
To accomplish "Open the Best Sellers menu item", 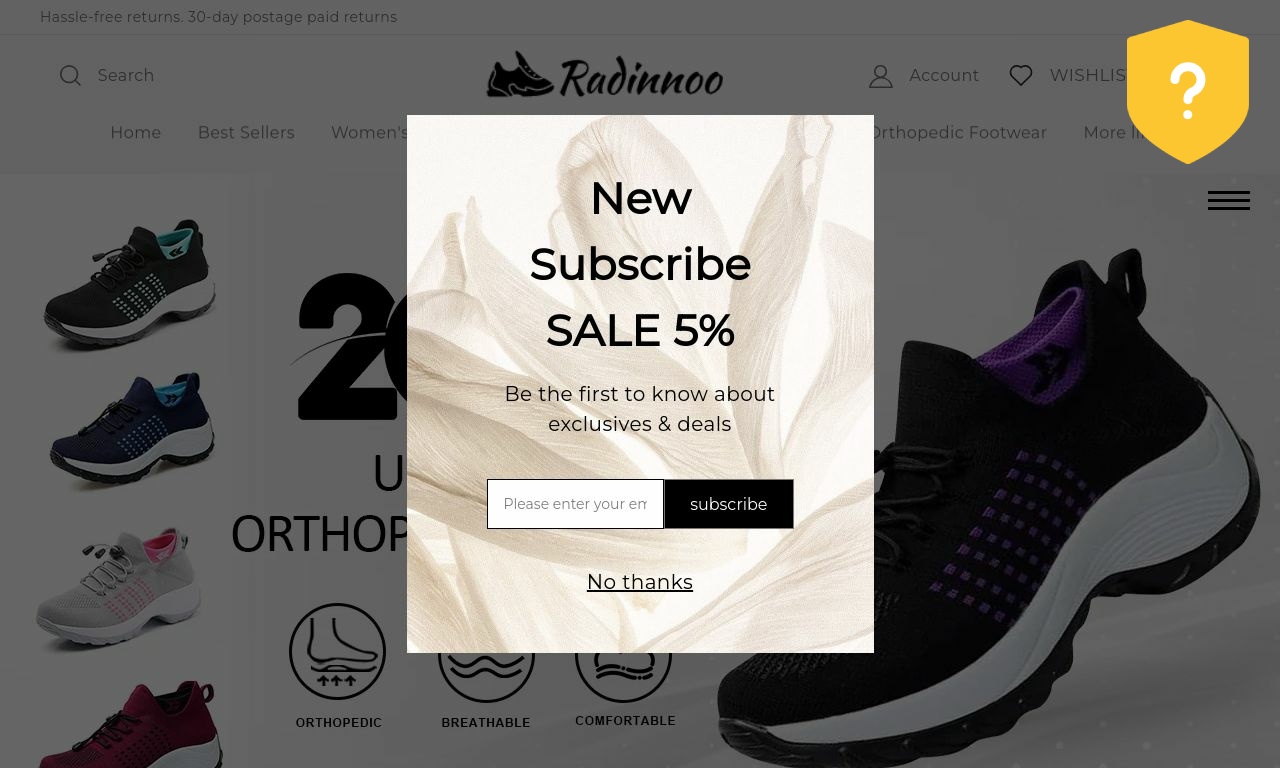I will tap(246, 133).
